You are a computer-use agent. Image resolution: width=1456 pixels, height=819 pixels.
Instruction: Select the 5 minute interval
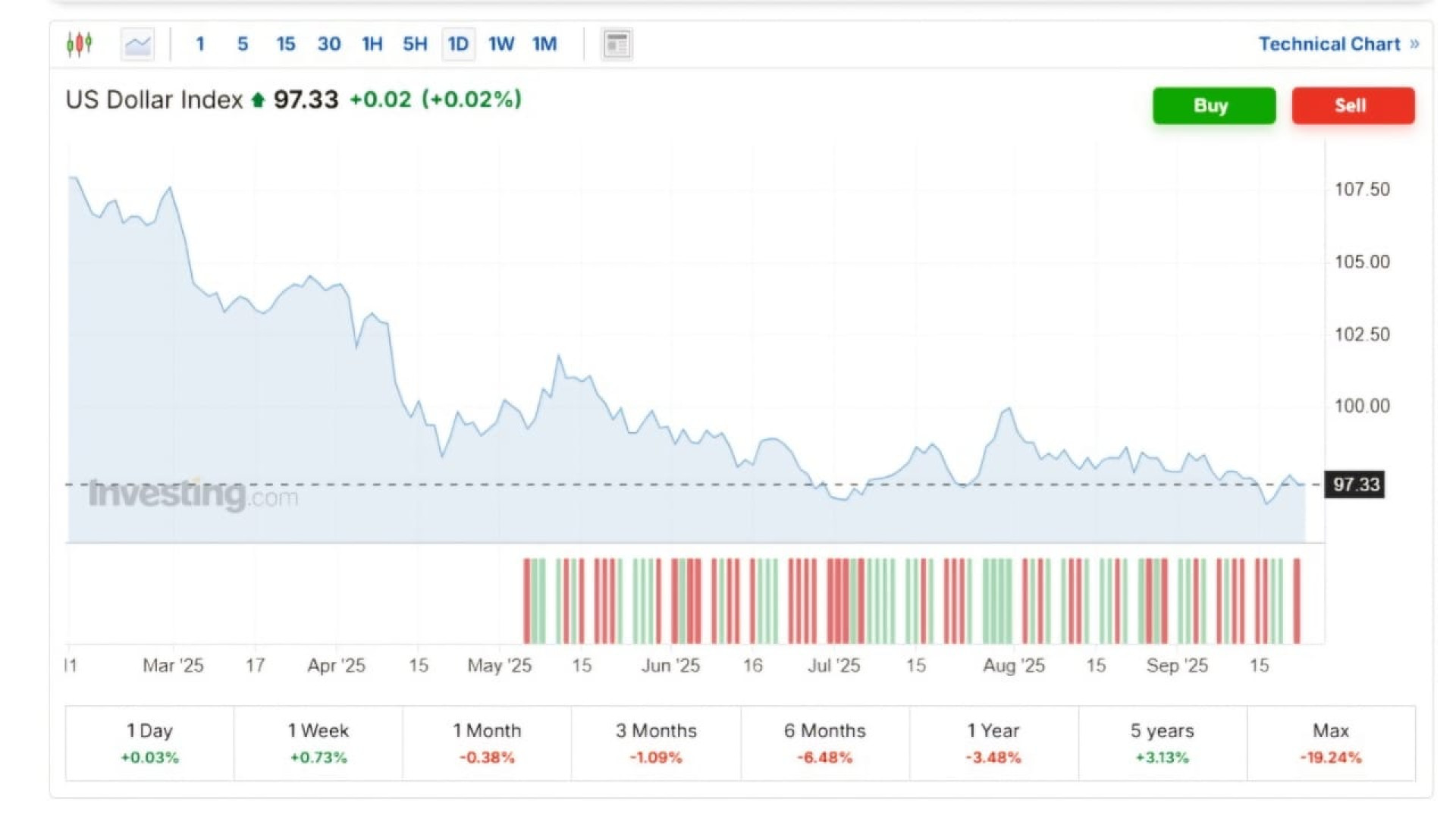pyautogui.click(x=243, y=44)
